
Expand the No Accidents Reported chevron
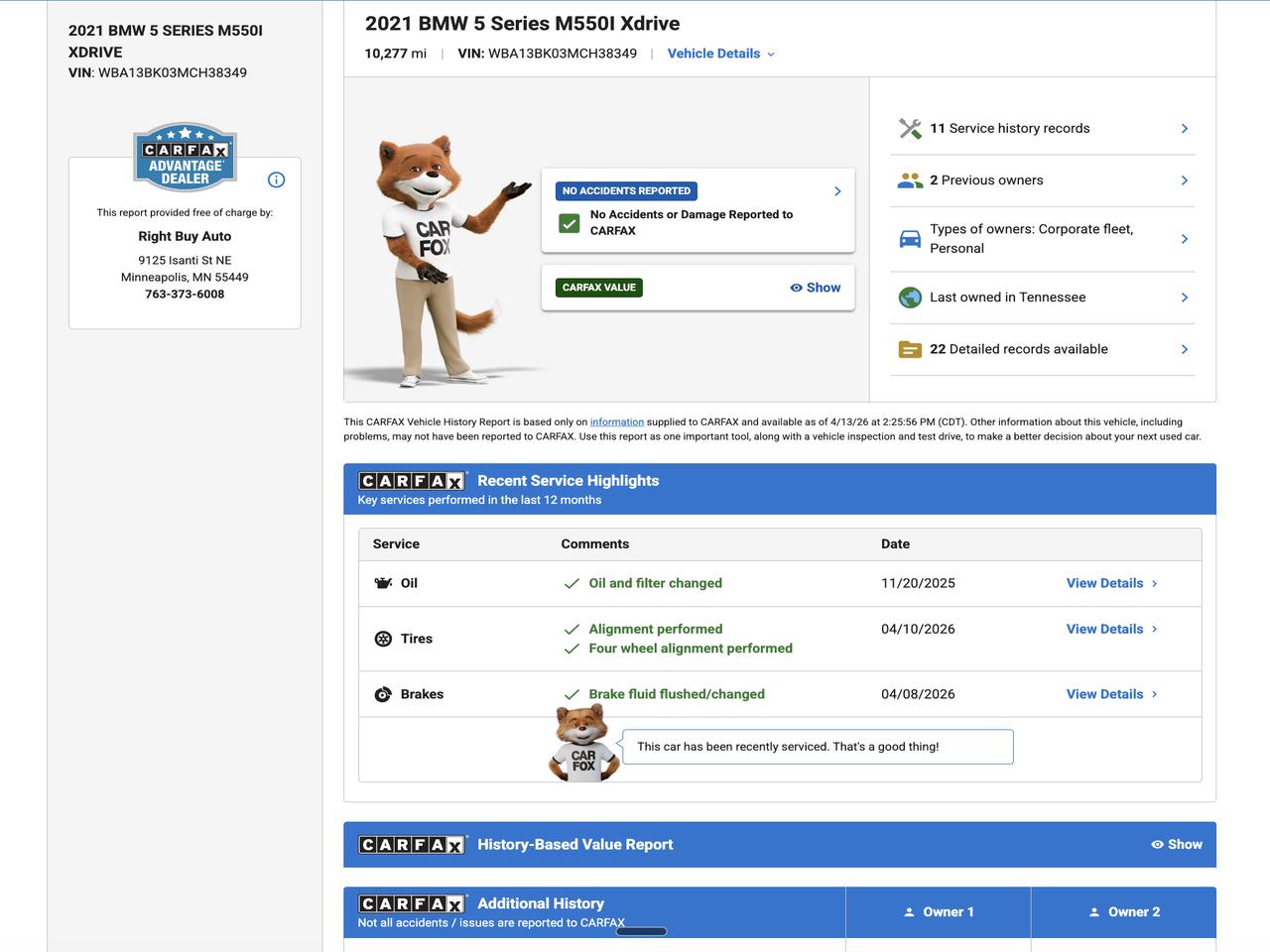tap(837, 191)
